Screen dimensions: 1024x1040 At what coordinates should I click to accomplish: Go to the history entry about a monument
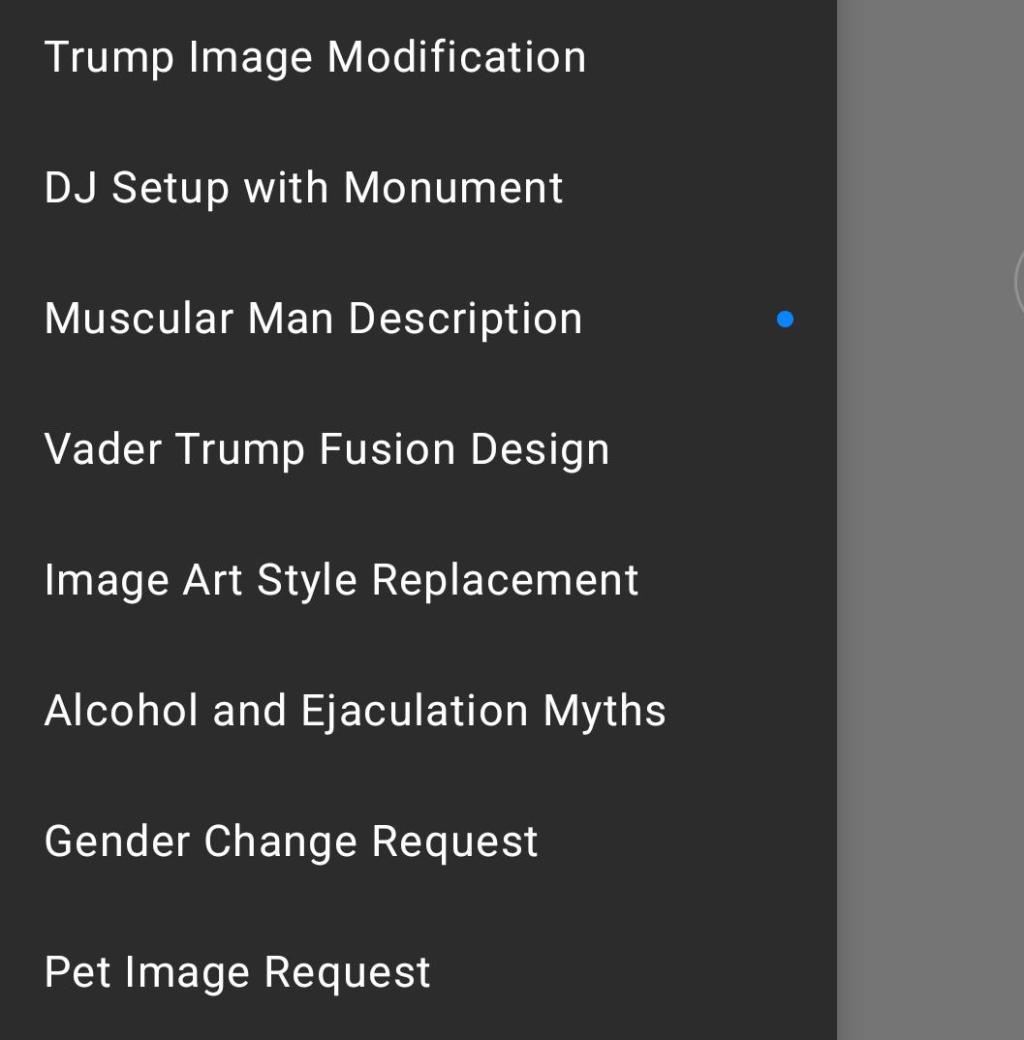click(x=418, y=188)
